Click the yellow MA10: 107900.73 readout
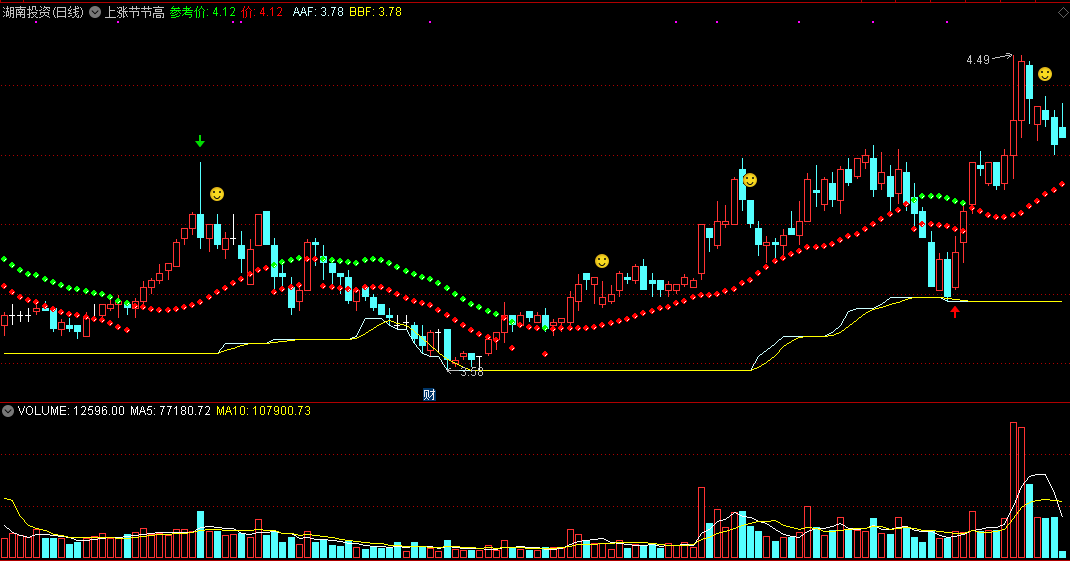This screenshot has height=561, width=1070. pos(263,411)
